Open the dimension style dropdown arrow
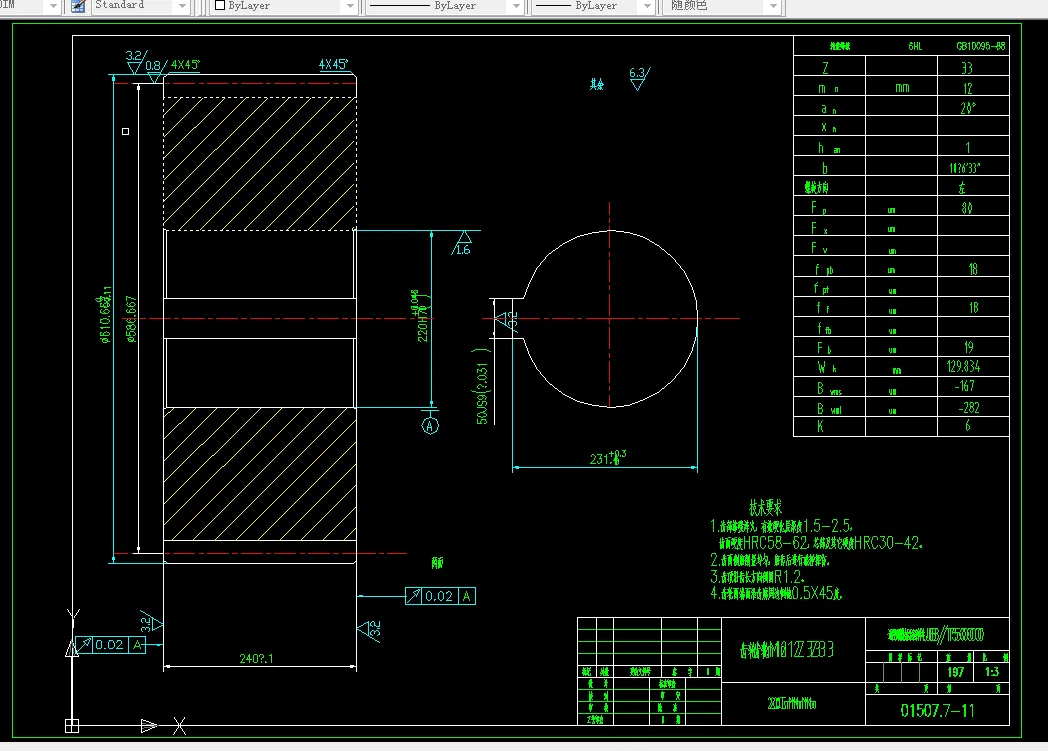The height and width of the screenshot is (751, 1048). coord(53,6)
